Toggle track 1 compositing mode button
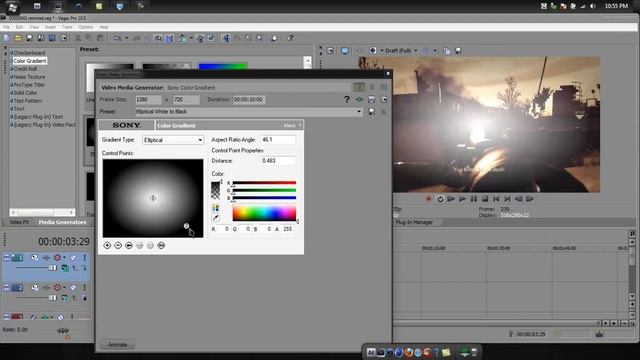This screenshot has width=640, height=360. (x=65, y=268)
